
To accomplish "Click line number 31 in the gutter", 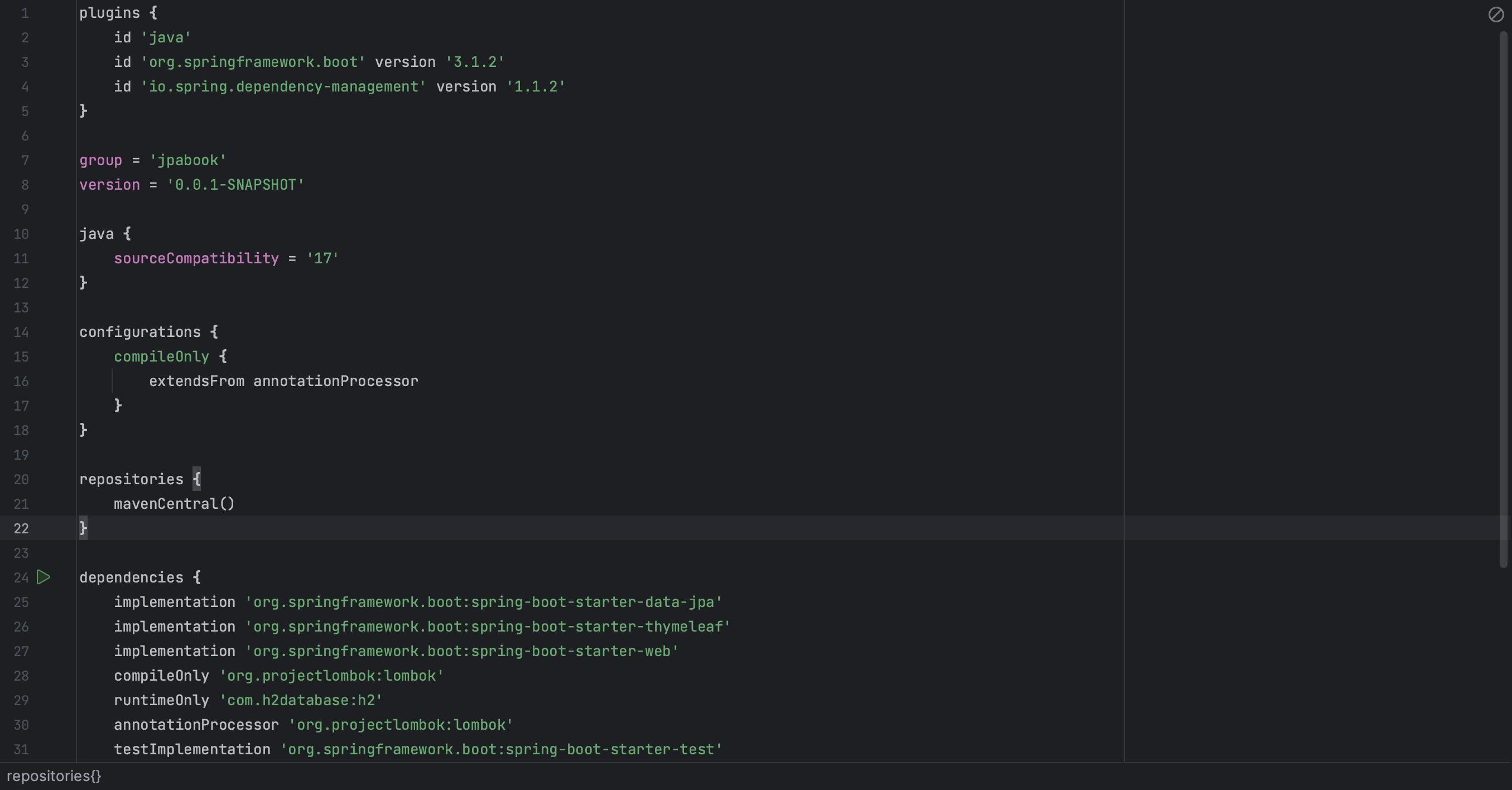I will point(21,749).
